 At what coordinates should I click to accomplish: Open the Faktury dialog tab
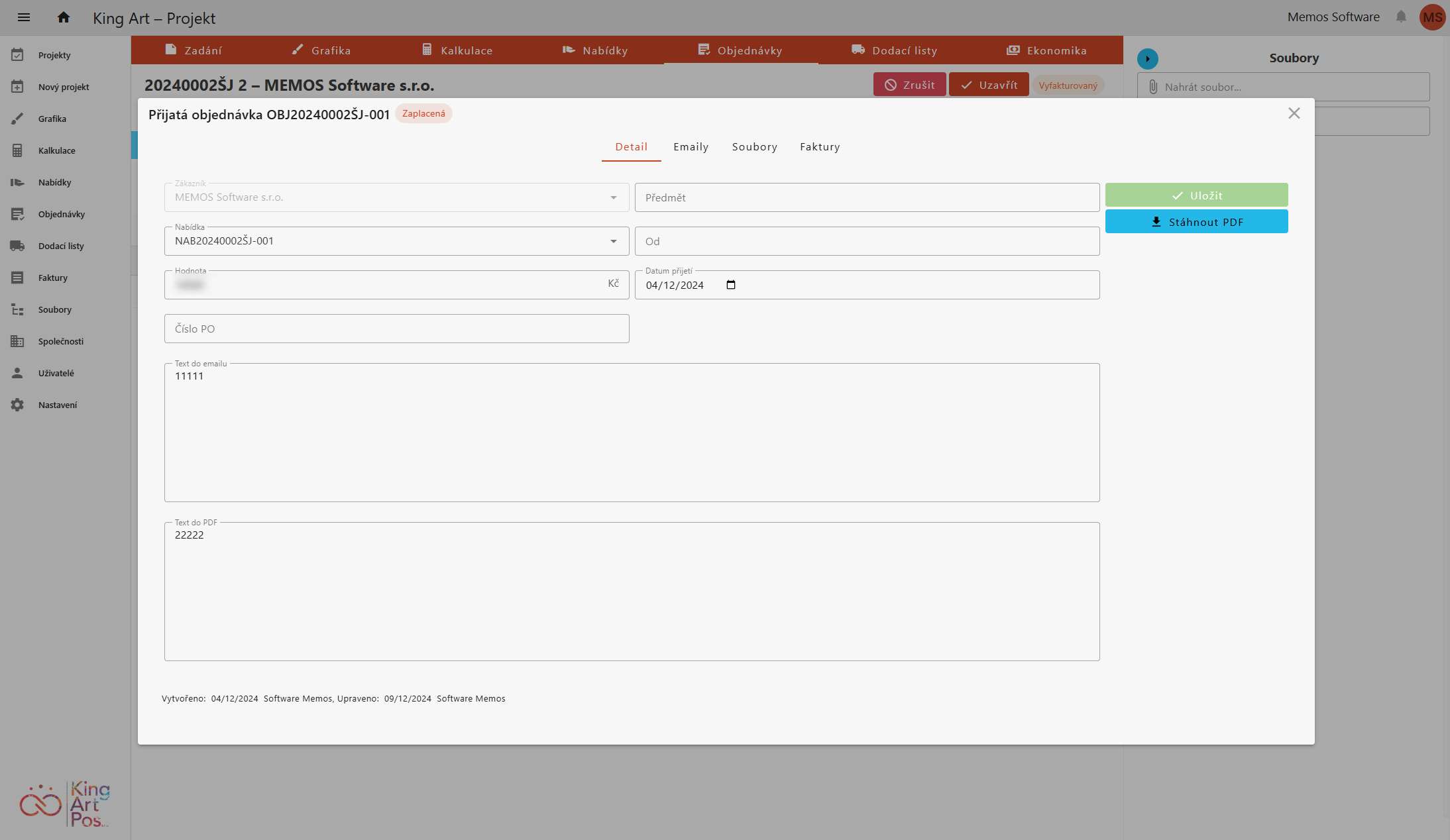pos(820,147)
